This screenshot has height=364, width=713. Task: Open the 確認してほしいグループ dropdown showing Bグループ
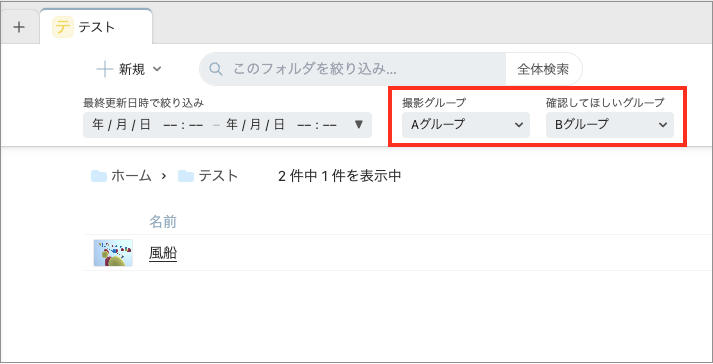[610, 125]
